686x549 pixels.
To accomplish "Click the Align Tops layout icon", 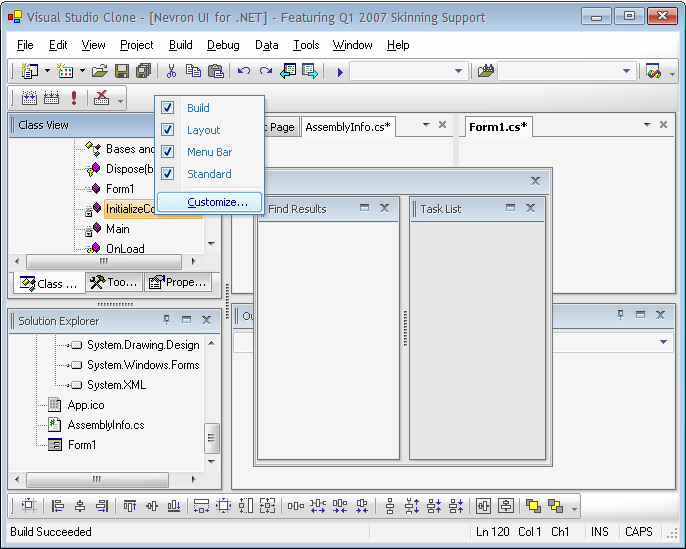I will [x=130, y=506].
